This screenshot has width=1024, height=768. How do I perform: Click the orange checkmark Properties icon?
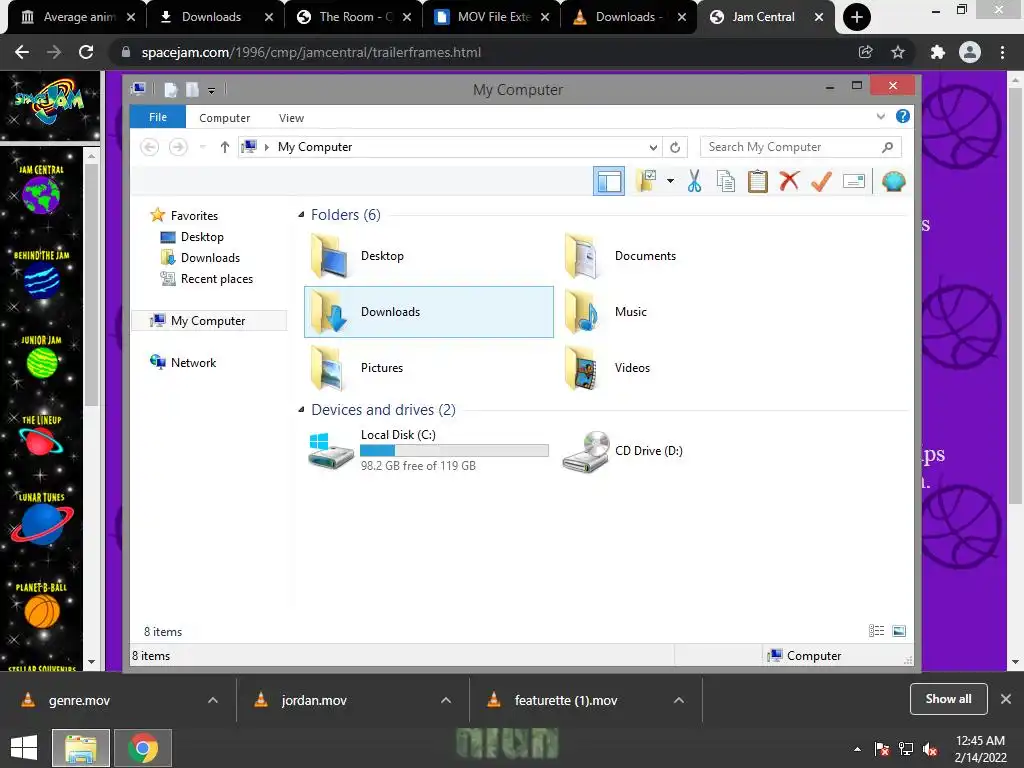click(x=821, y=181)
